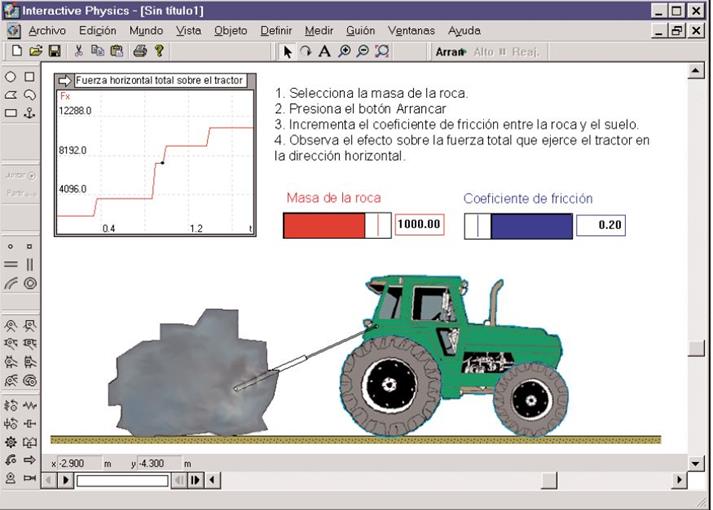Open the Guión menu
Image resolution: width=713 pixels, height=510 pixels.
click(361, 31)
